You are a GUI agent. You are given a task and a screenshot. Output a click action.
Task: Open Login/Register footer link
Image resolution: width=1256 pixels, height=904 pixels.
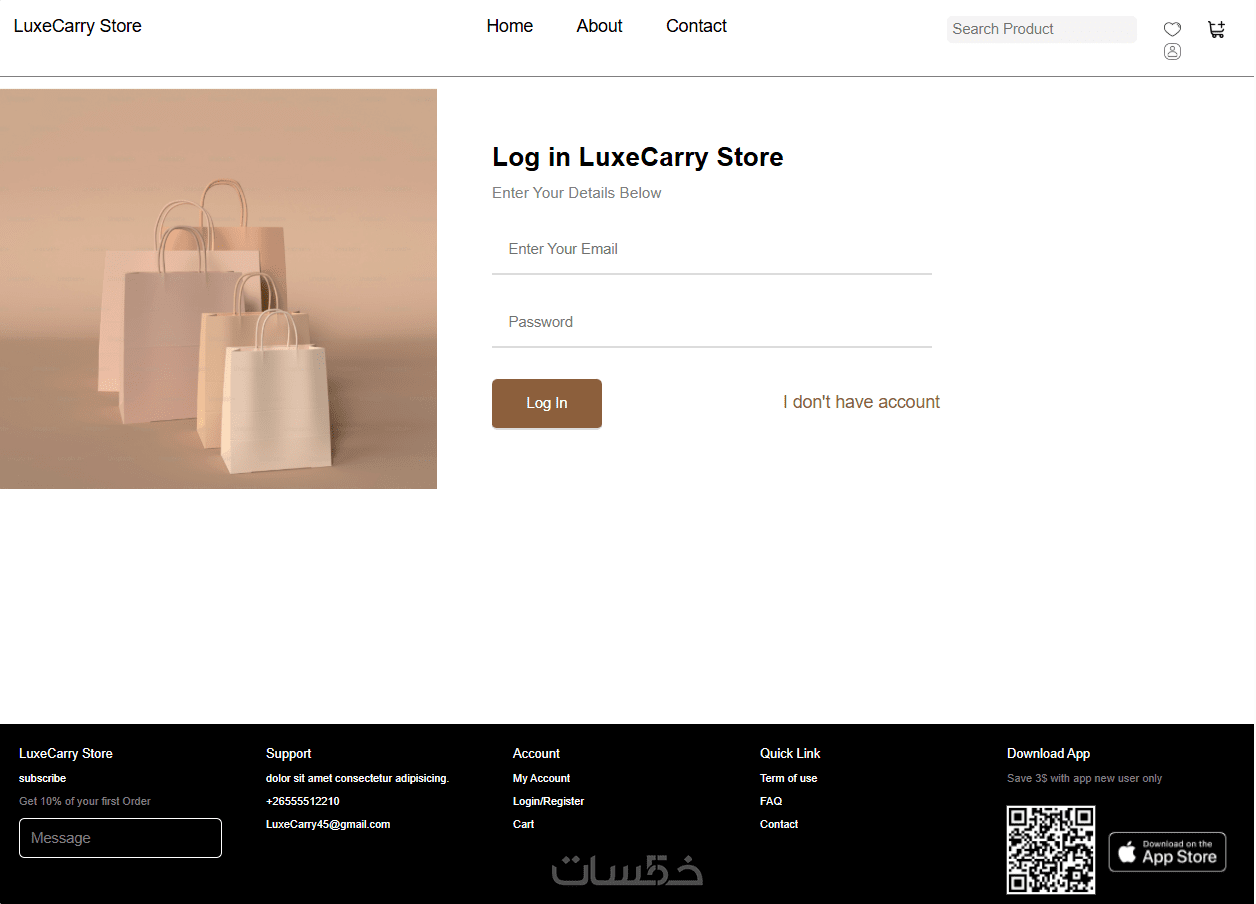[549, 801]
